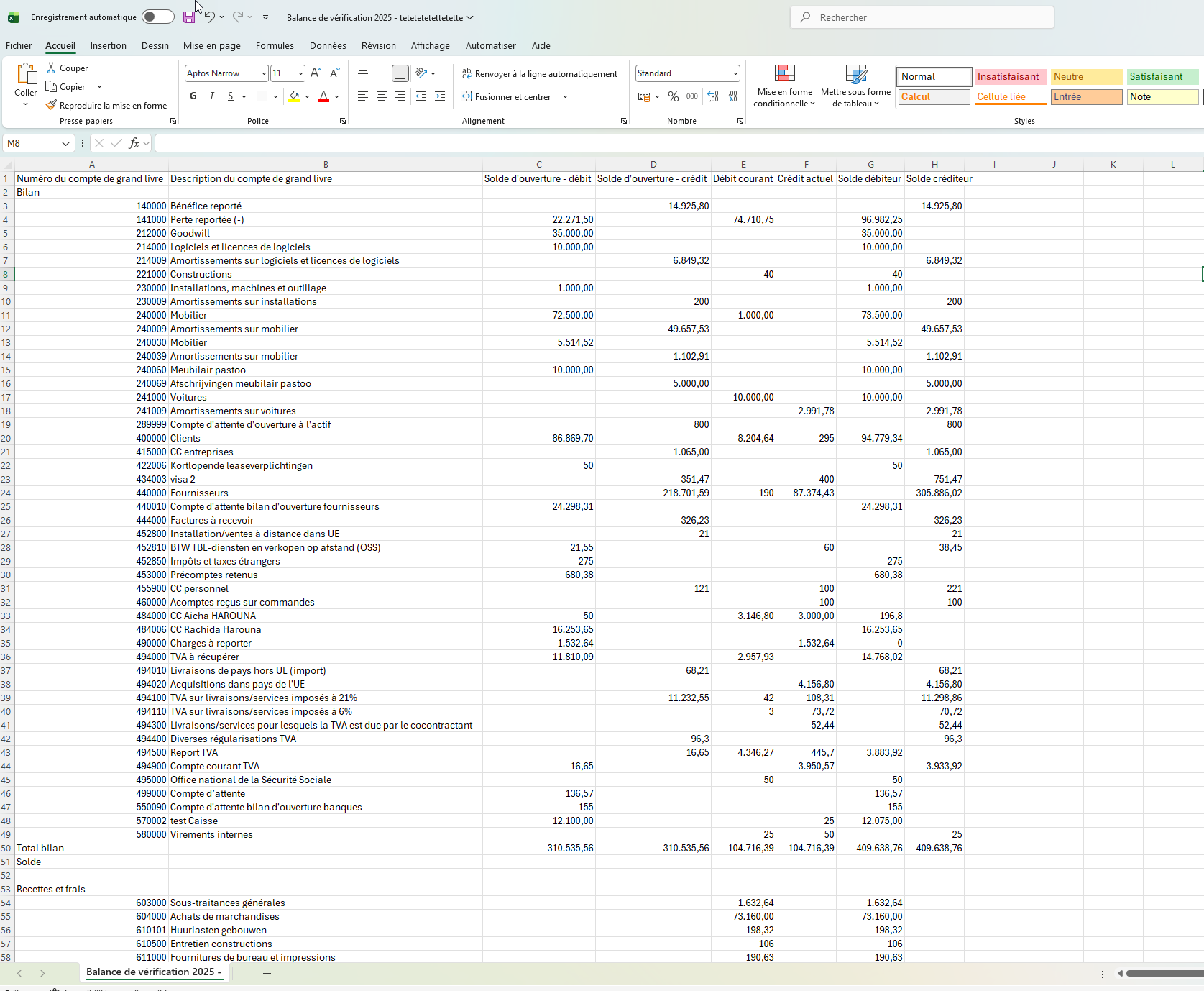Click the yellow fill color bucket

[x=294, y=96]
